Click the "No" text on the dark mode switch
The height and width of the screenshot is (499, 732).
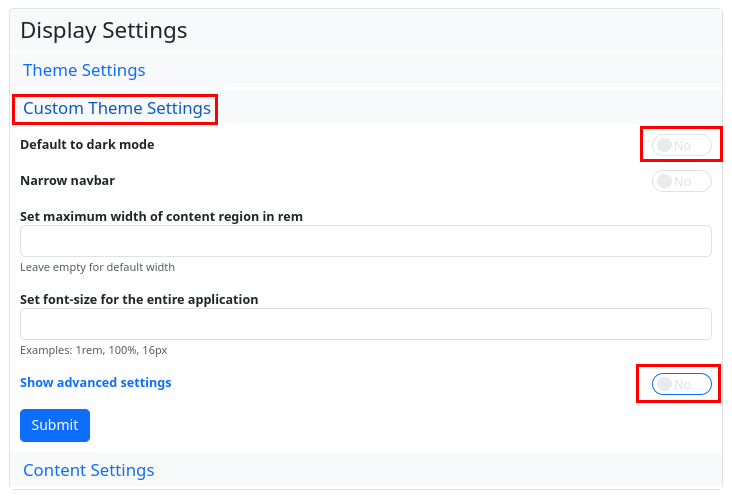pyautogui.click(x=682, y=145)
